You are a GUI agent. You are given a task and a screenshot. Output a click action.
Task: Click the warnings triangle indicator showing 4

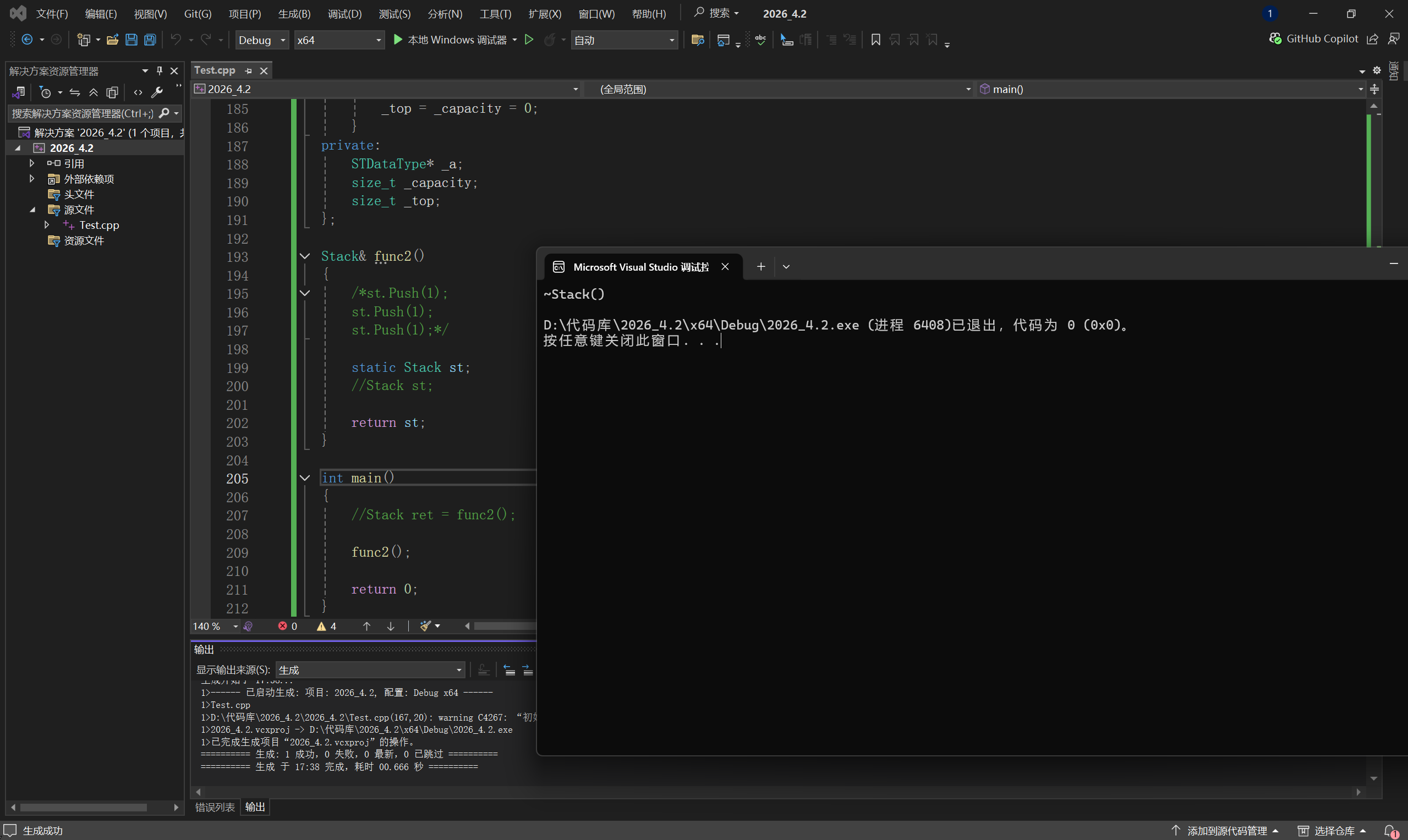[x=327, y=626]
